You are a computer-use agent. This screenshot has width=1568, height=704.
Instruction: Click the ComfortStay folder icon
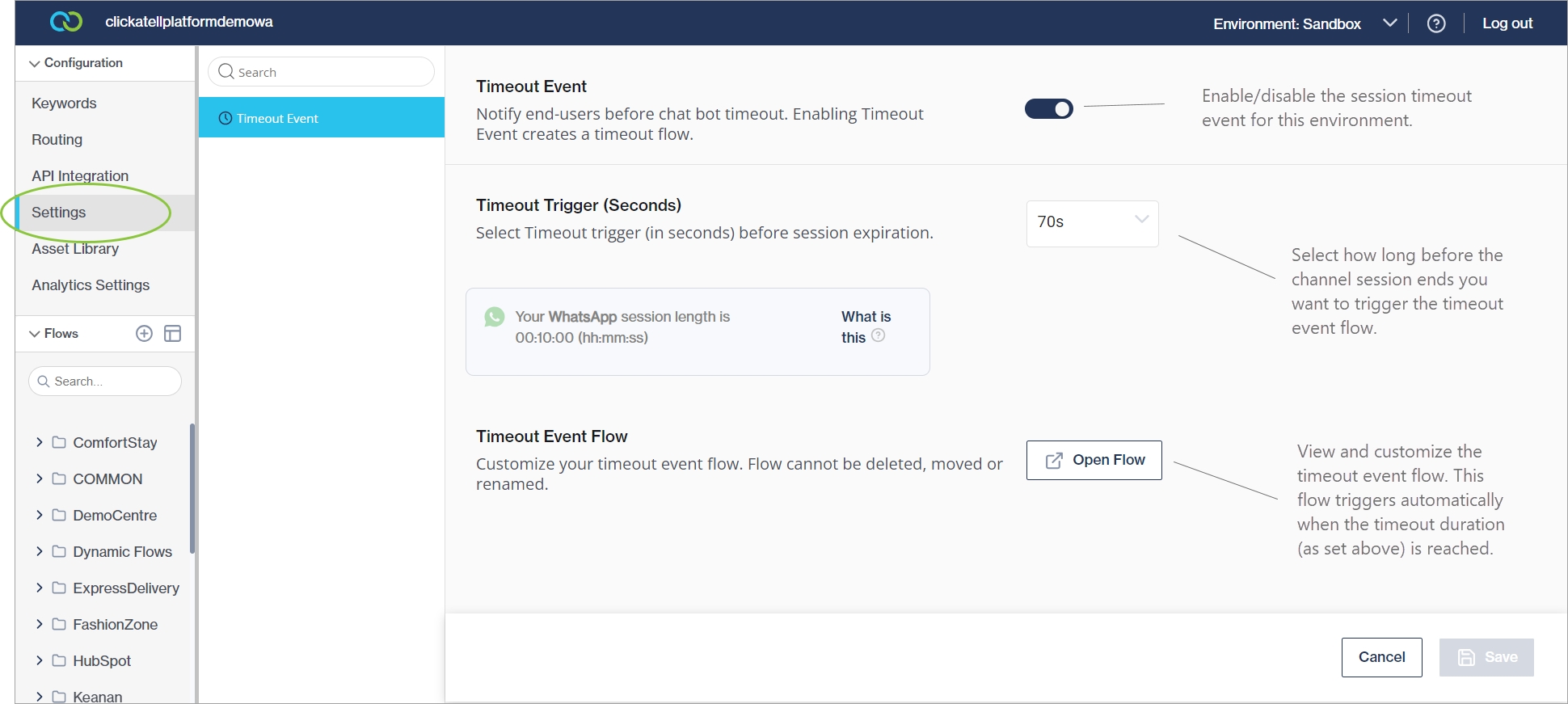point(59,442)
